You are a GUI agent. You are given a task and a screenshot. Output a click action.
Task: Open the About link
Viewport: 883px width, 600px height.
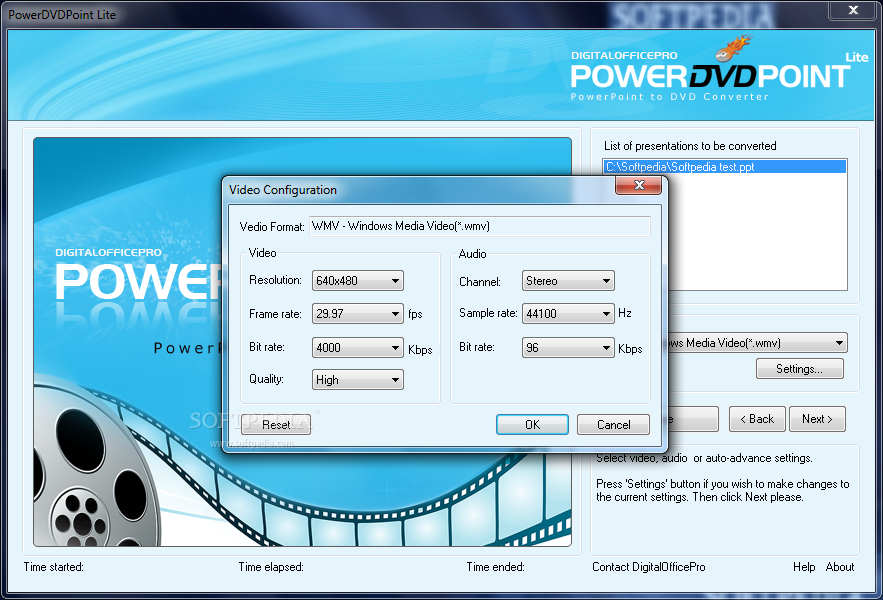pyautogui.click(x=840, y=567)
